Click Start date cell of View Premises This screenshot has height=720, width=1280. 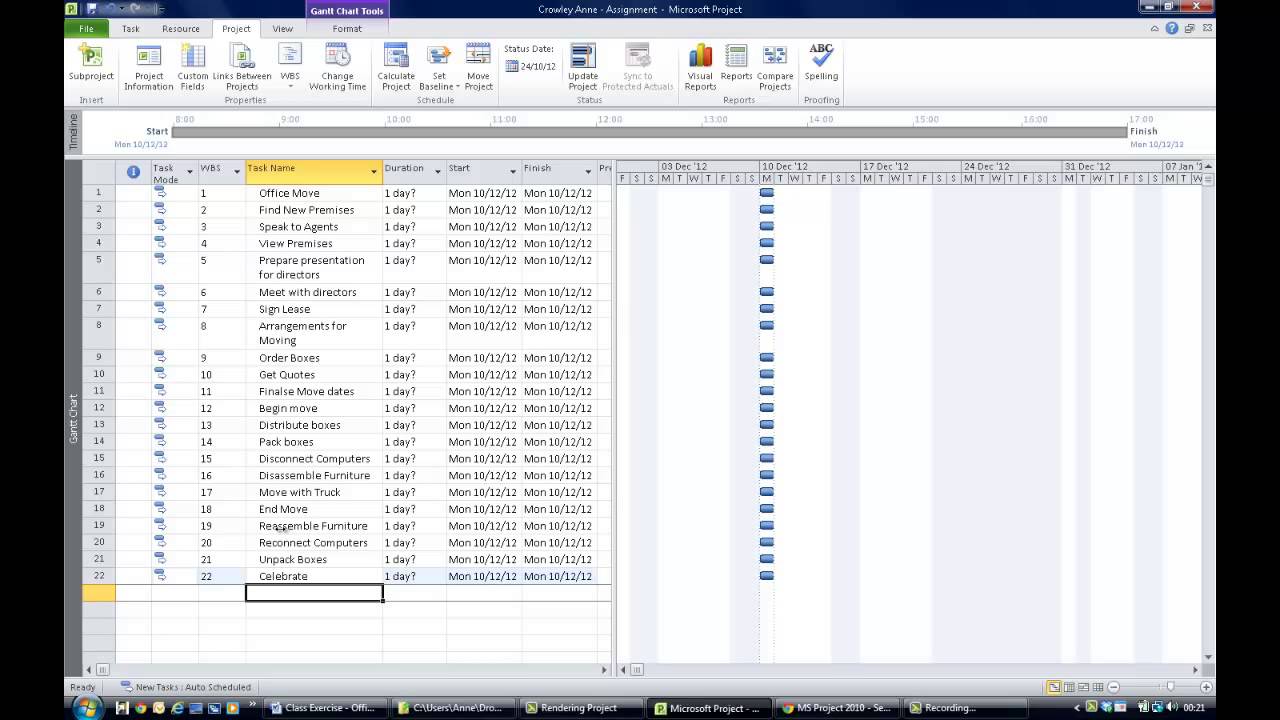[x=483, y=243]
